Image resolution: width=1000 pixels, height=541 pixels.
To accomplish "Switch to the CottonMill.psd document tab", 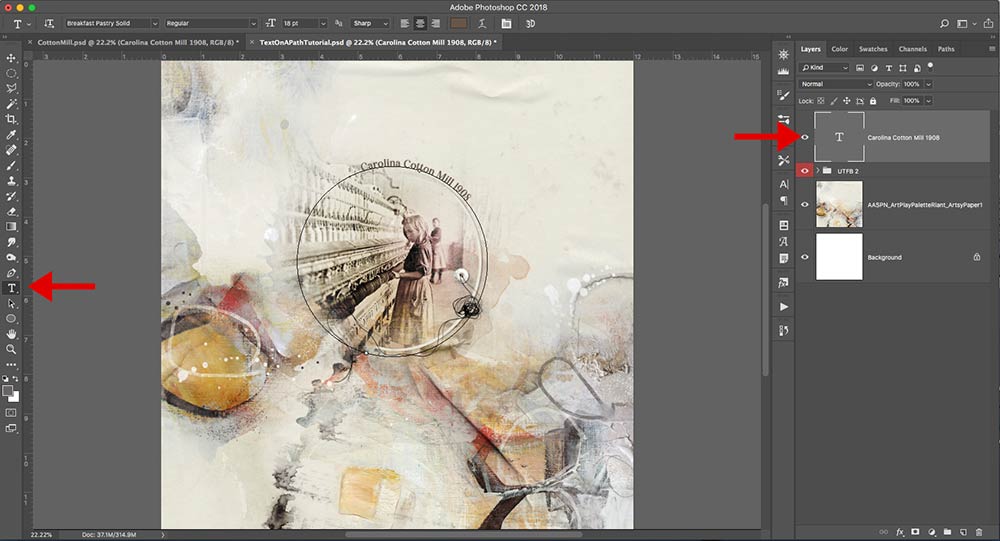I will tap(138, 42).
